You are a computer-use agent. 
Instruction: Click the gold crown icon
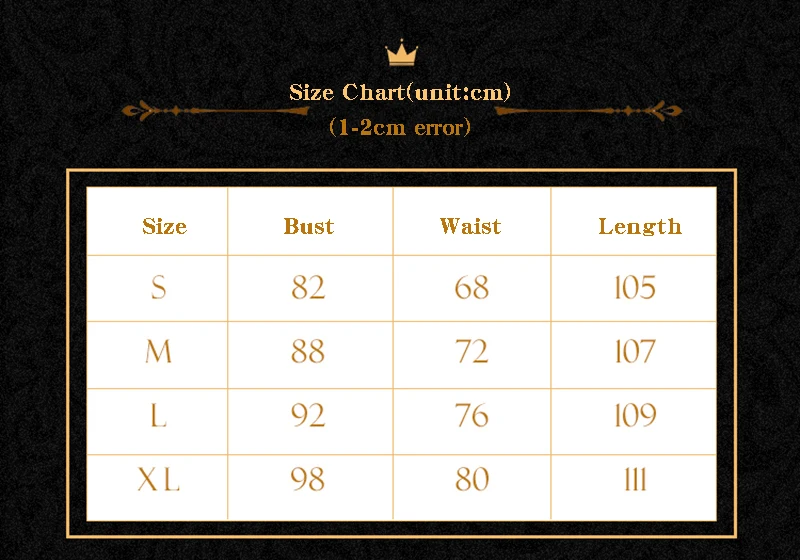point(400,54)
